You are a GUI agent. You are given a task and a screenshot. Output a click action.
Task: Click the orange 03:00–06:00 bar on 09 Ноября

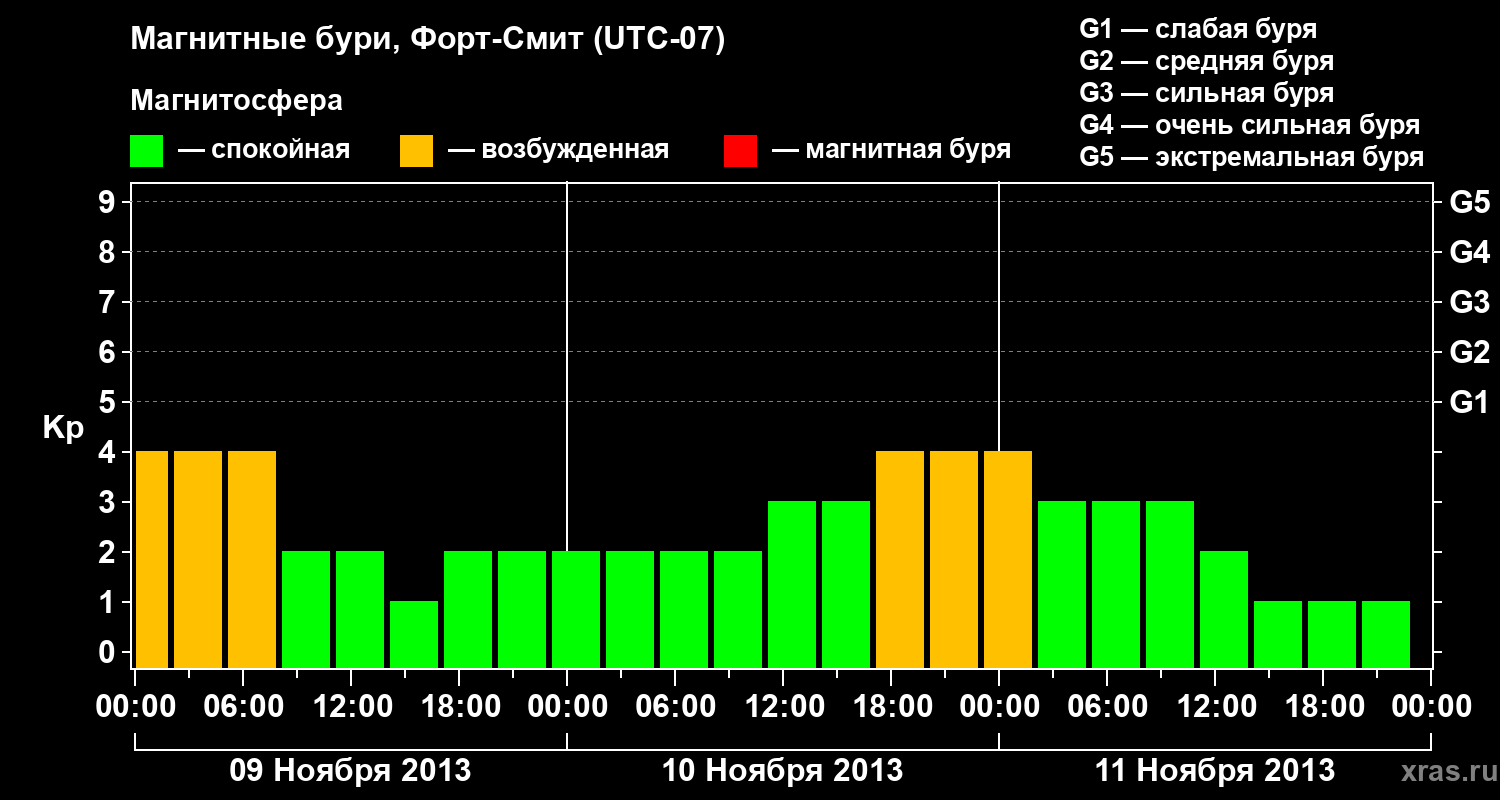198,559
